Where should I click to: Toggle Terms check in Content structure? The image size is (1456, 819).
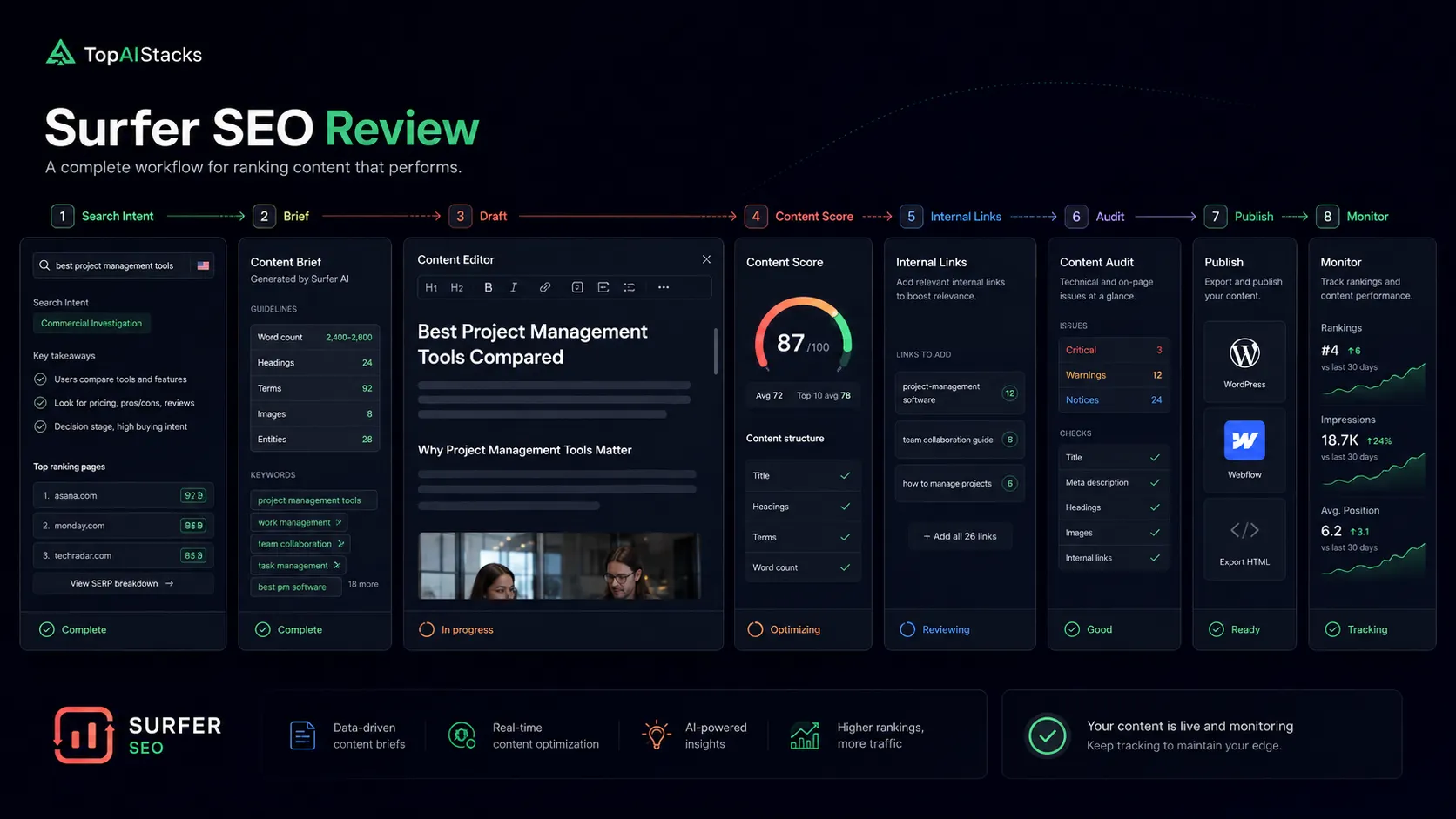click(x=845, y=537)
